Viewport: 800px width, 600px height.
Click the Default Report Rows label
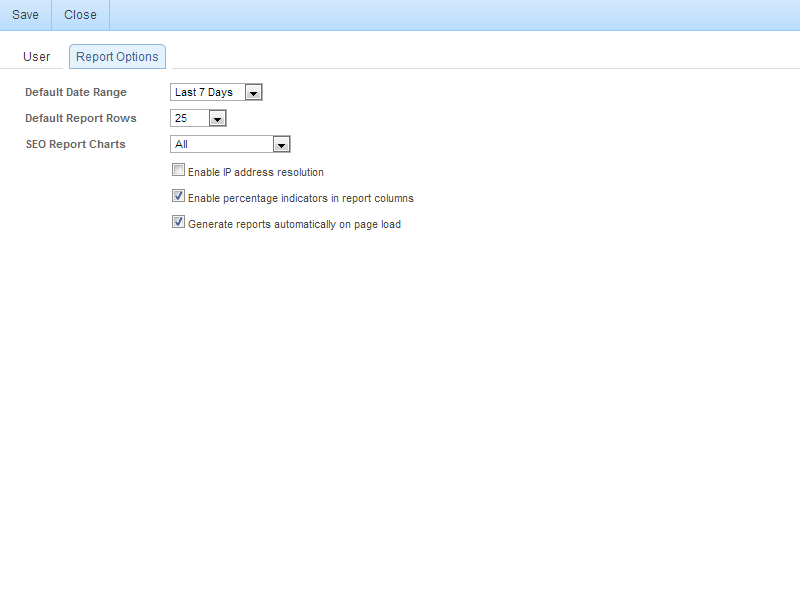(x=81, y=118)
